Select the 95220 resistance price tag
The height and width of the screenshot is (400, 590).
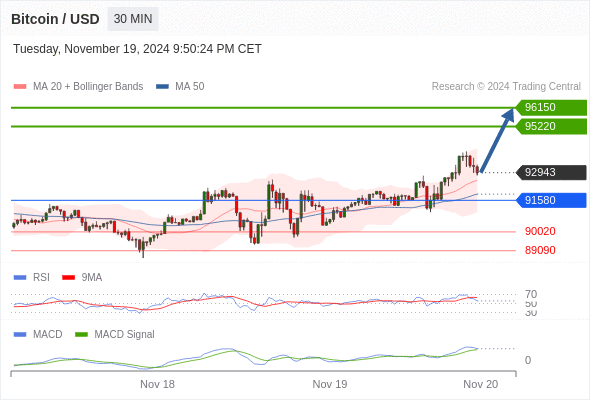pyautogui.click(x=551, y=126)
